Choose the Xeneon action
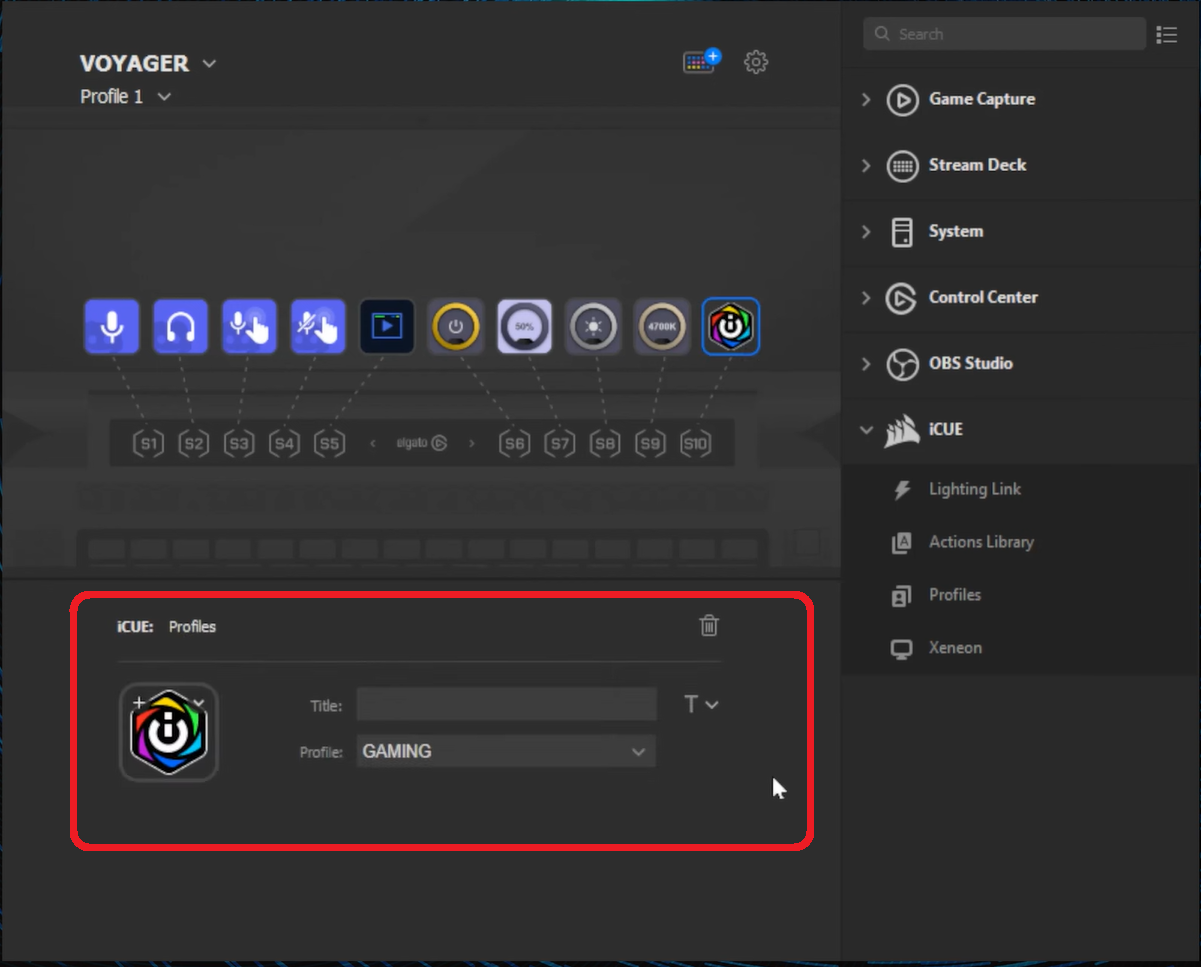This screenshot has height=967, width=1201. (954, 648)
